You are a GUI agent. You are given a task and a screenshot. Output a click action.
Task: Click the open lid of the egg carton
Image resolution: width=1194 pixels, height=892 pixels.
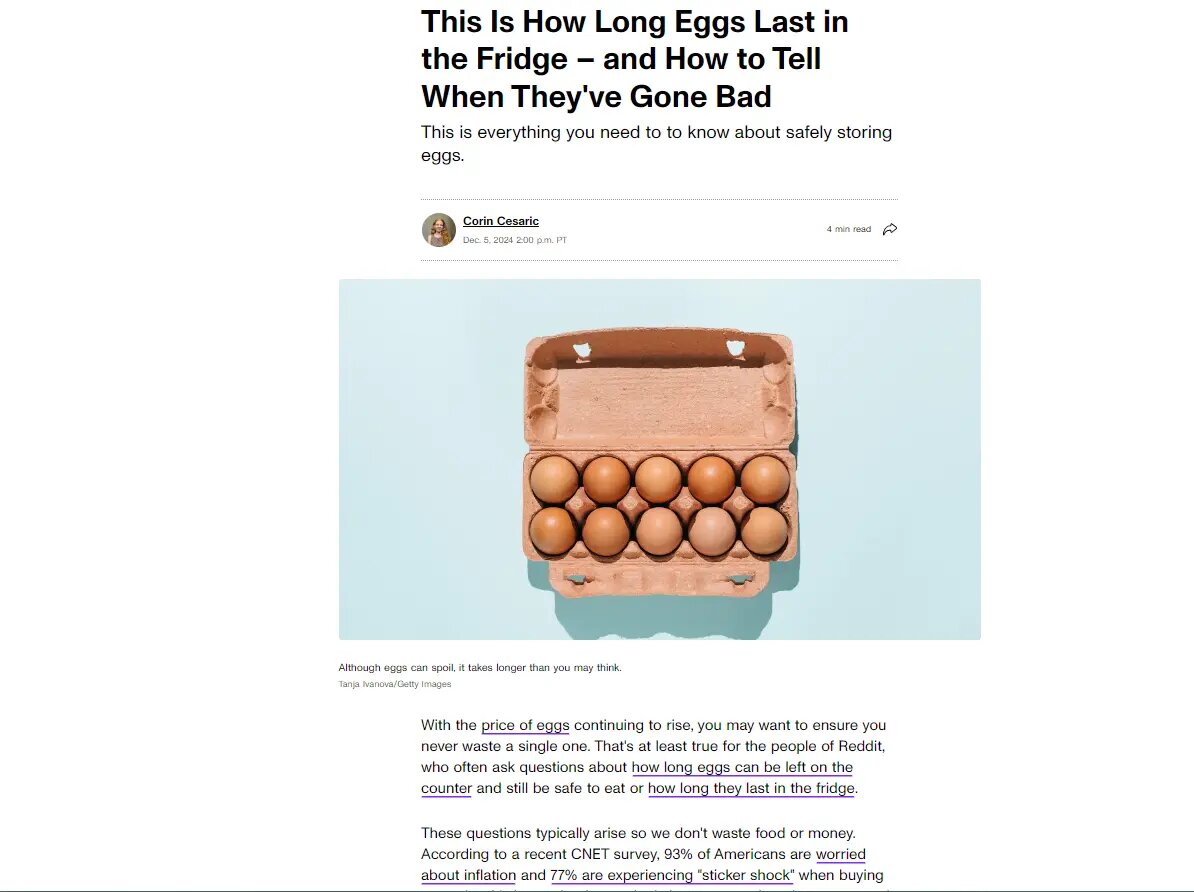tap(659, 388)
